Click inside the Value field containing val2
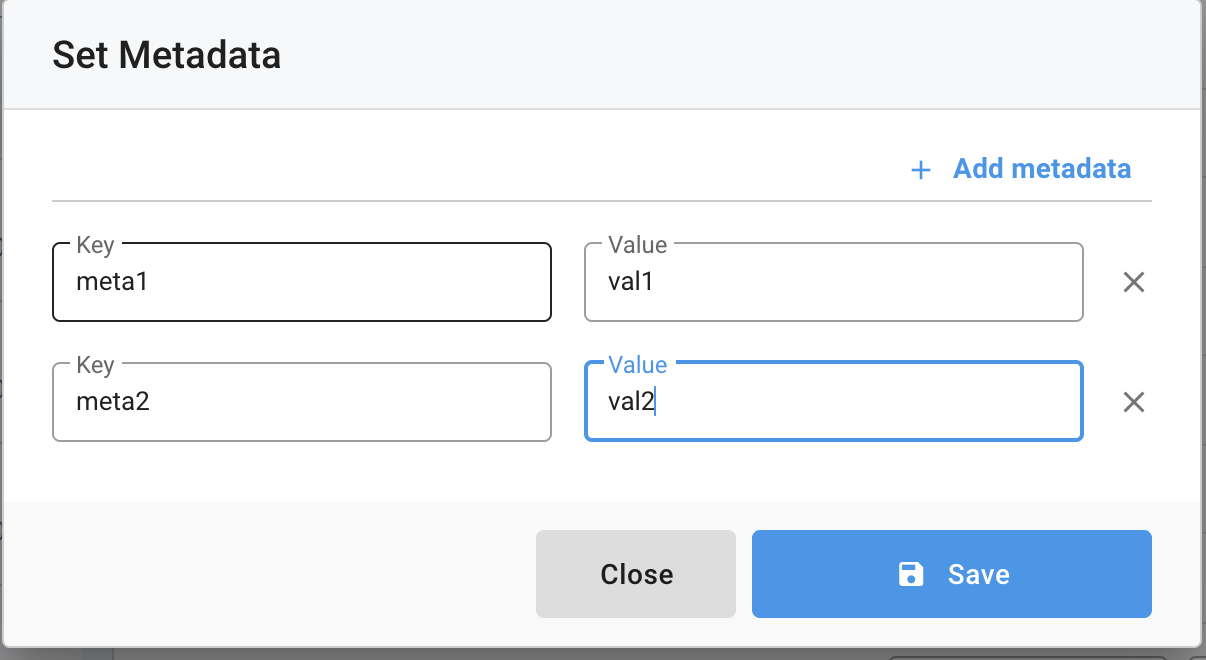Viewport: 1206px width, 660px height. pos(834,402)
